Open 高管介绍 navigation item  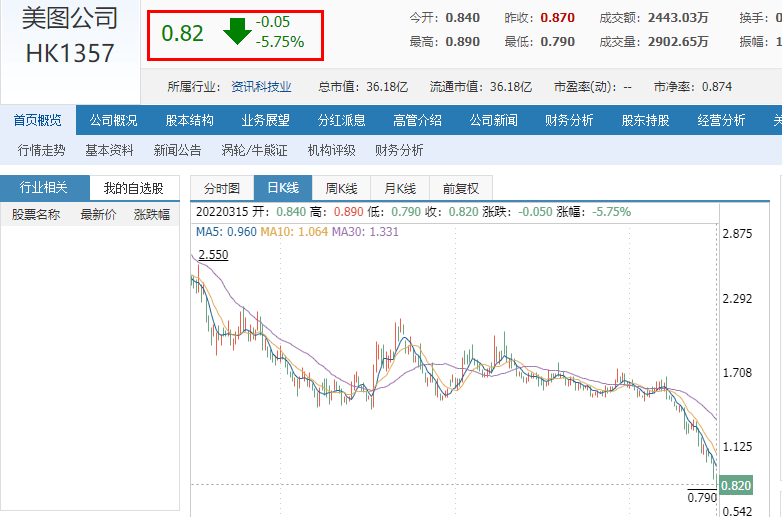coord(418,121)
